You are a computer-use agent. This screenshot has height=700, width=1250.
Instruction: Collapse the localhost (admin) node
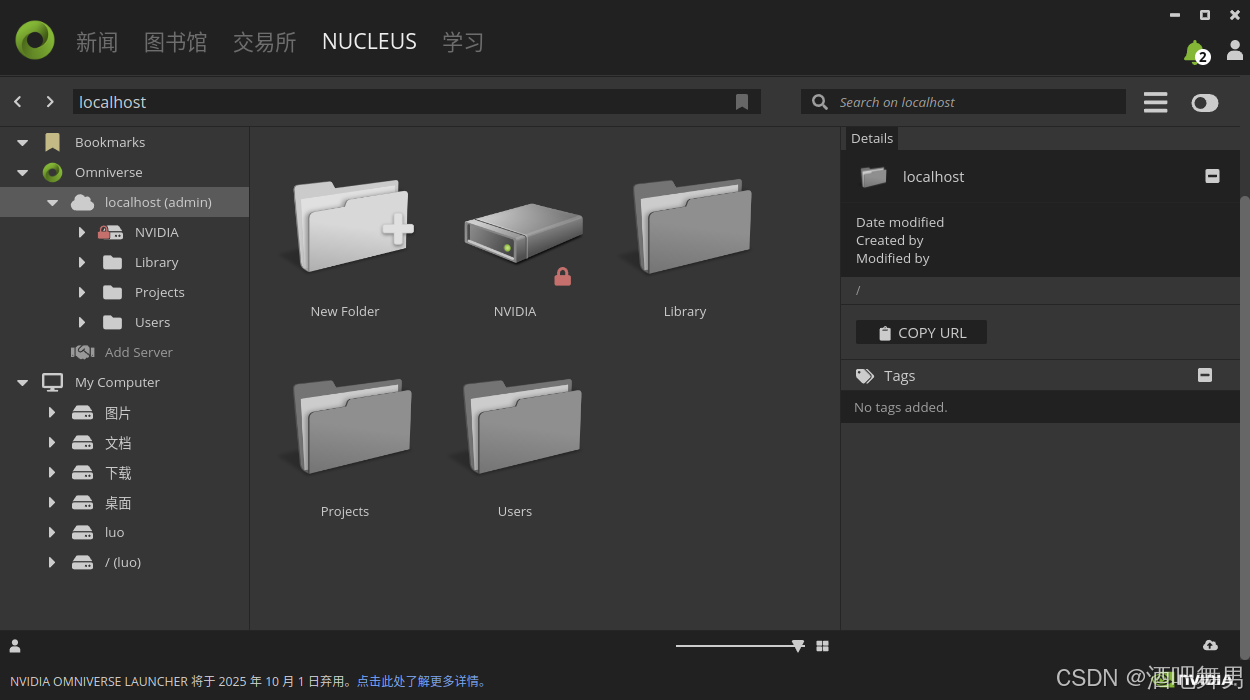pos(52,203)
